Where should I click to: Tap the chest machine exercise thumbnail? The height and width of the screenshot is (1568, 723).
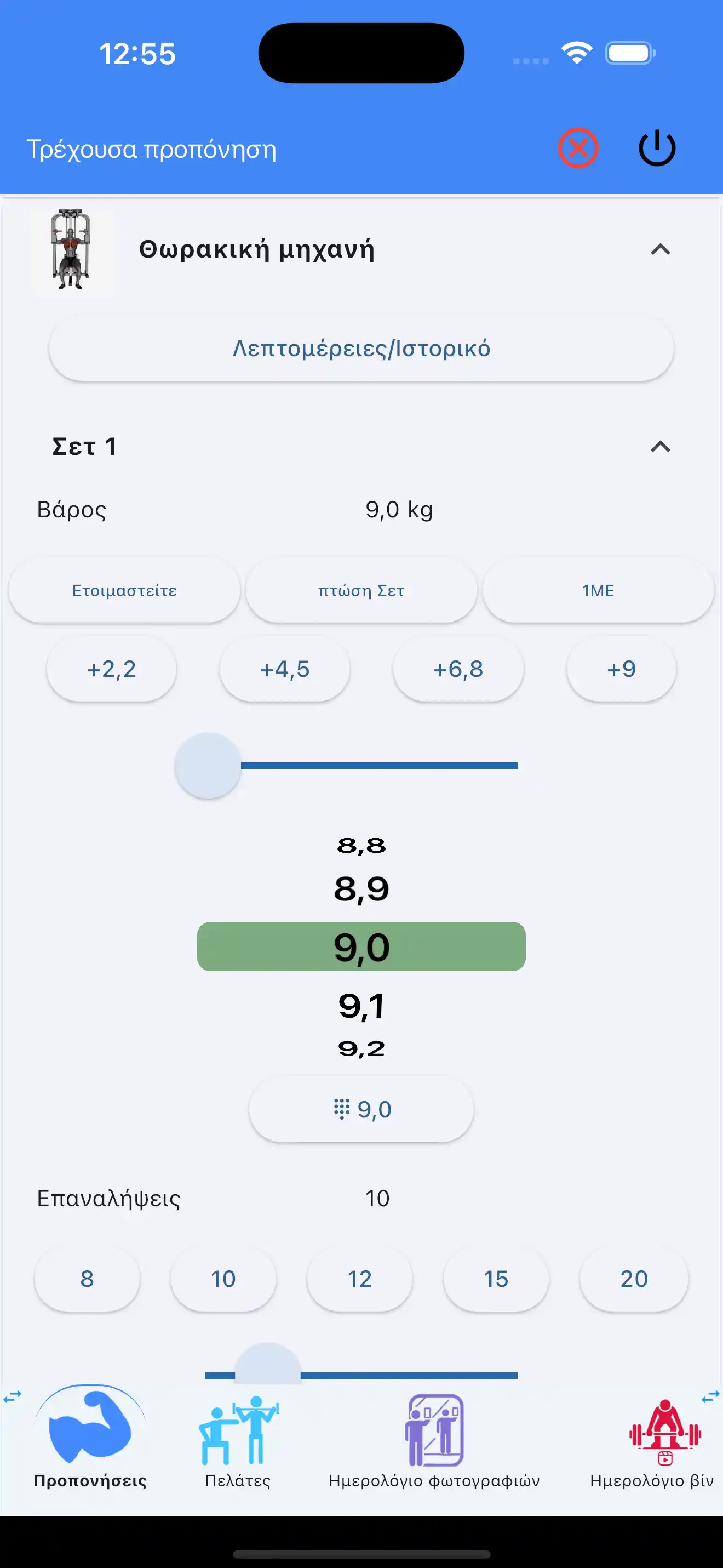coord(71,249)
